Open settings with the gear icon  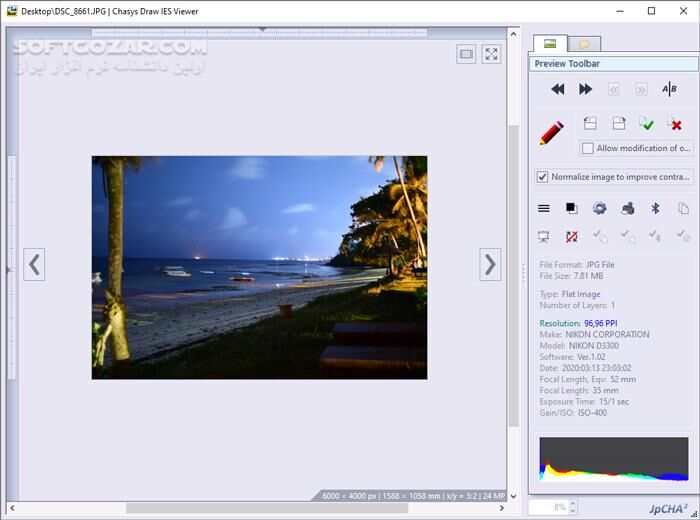coord(599,208)
